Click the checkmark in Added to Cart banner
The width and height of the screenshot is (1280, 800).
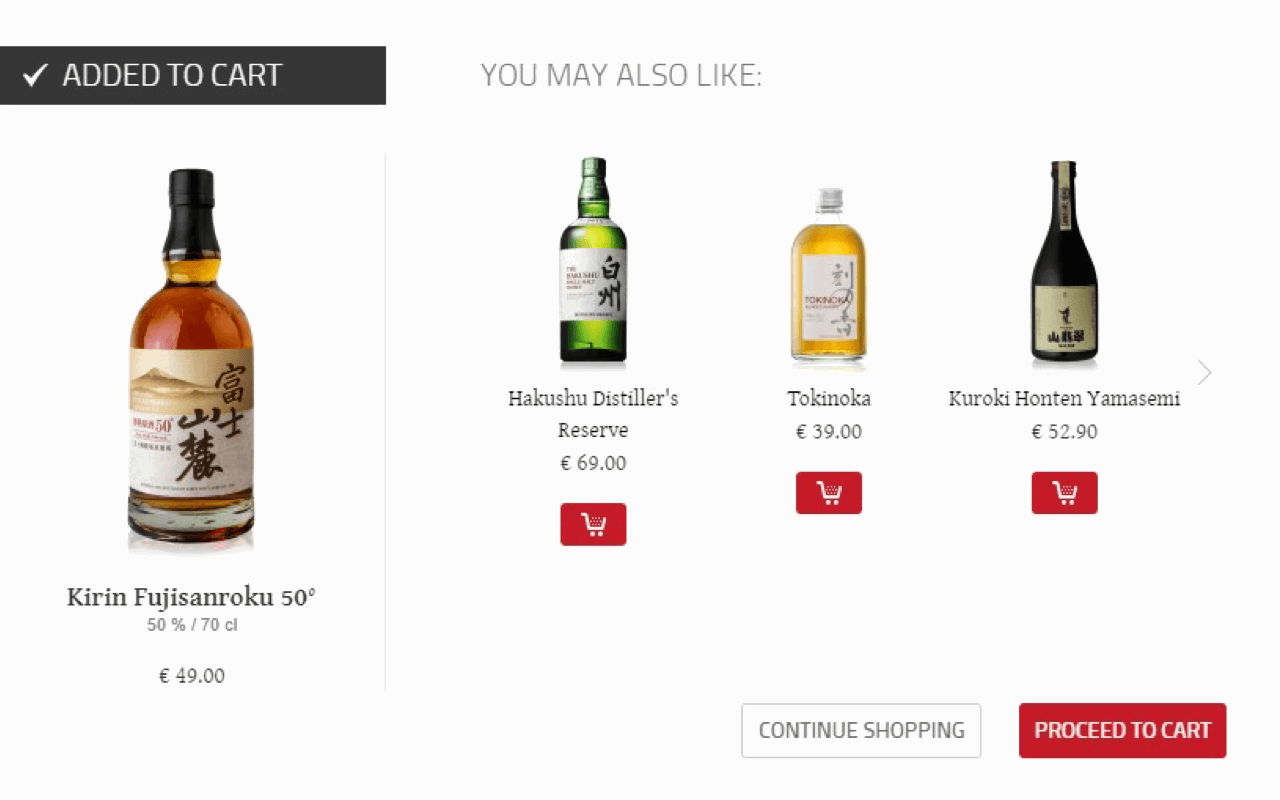tap(35, 75)
